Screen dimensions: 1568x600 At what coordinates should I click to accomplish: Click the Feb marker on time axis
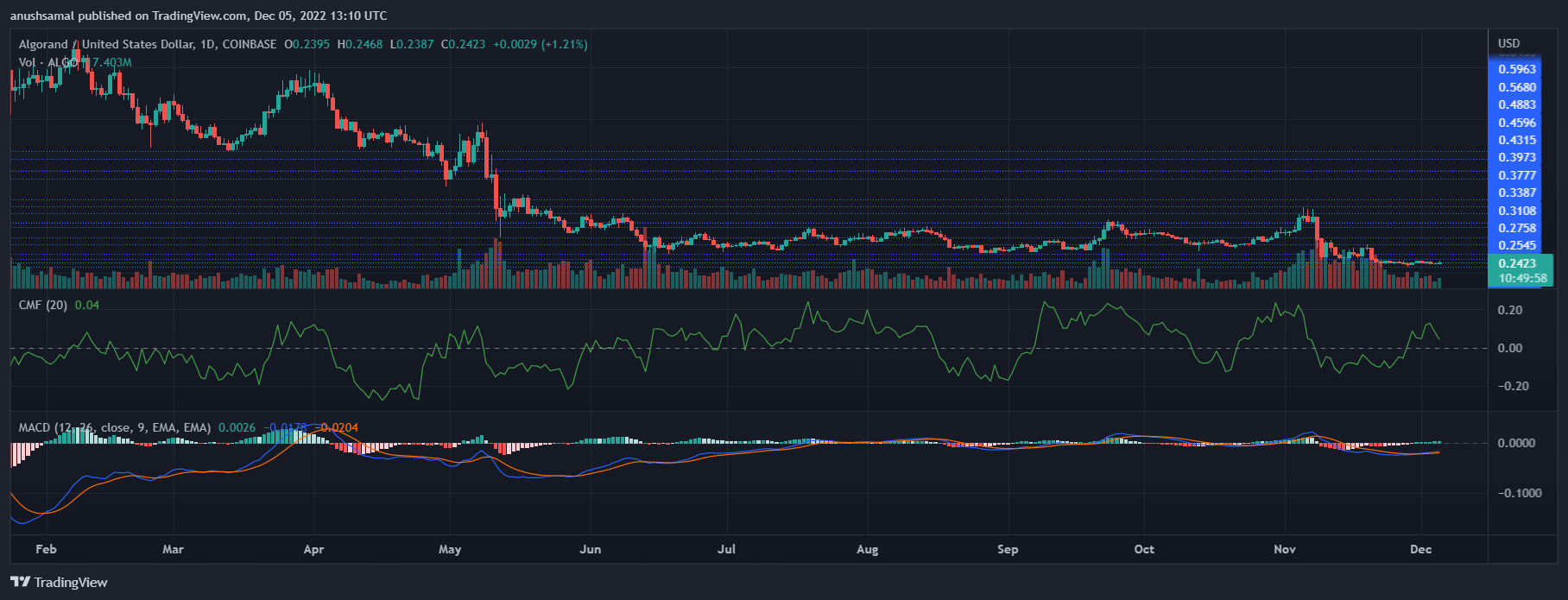tap(46, 549)
